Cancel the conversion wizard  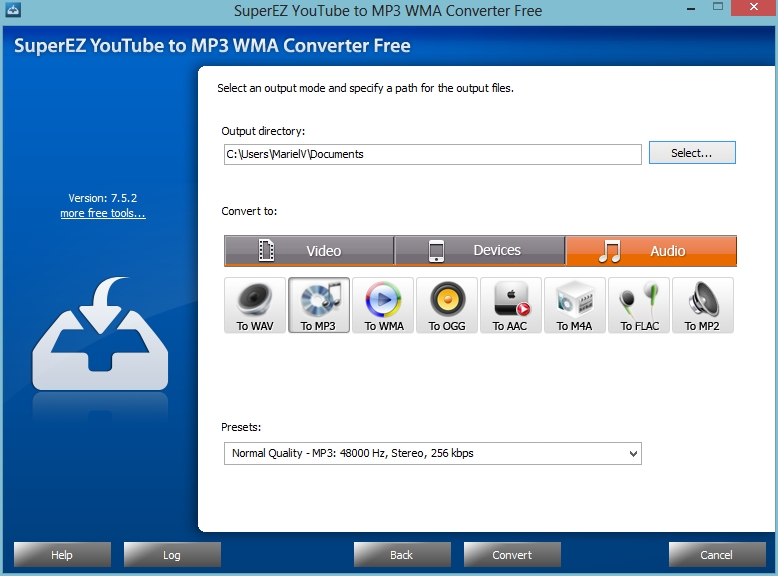(716, 555)
